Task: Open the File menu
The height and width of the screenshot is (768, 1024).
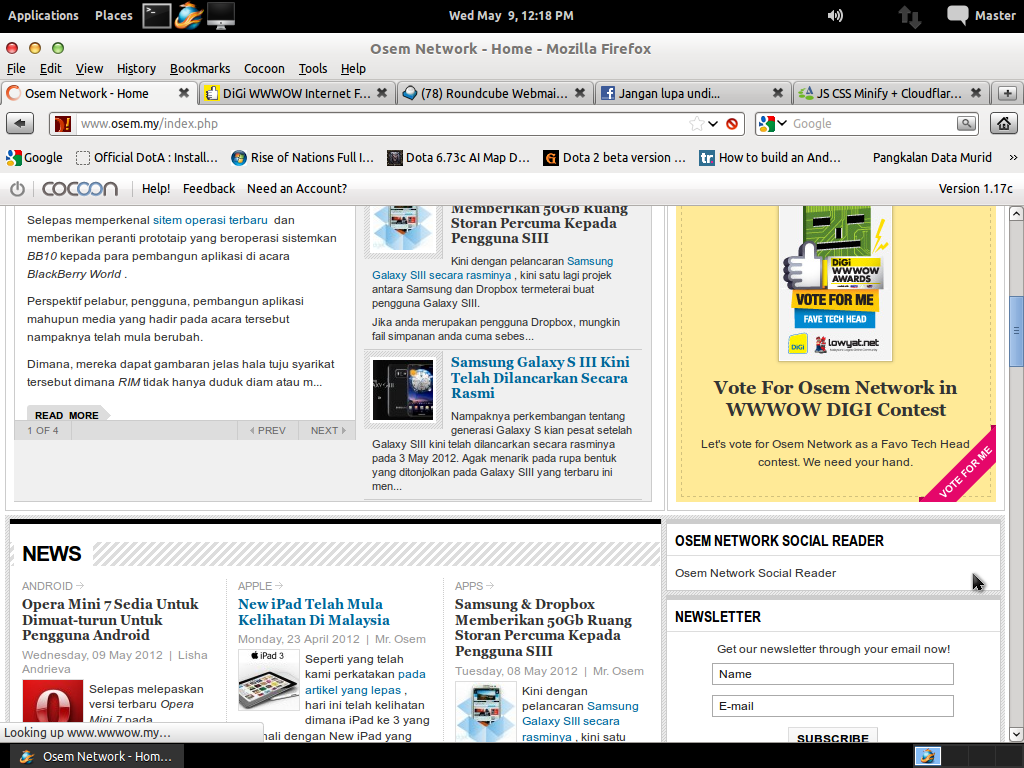Action: coord(16,69)
